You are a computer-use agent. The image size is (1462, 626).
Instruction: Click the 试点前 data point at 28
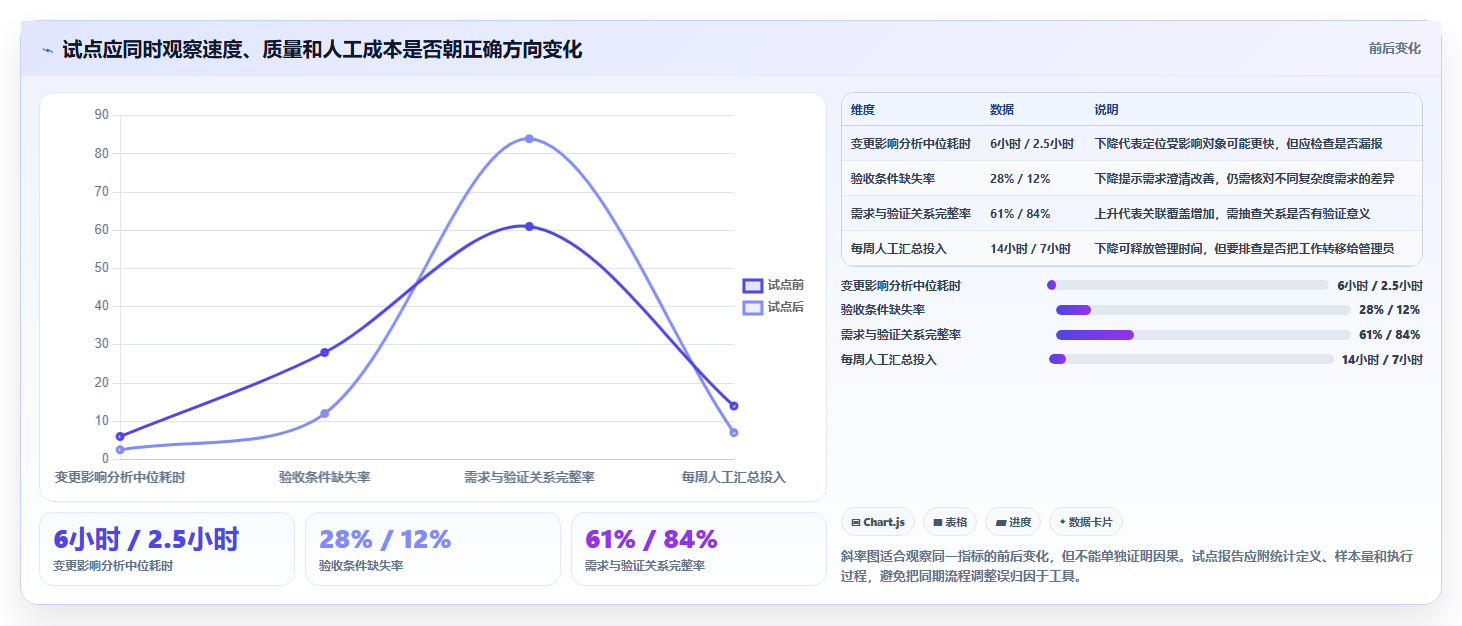coord(325,352)
